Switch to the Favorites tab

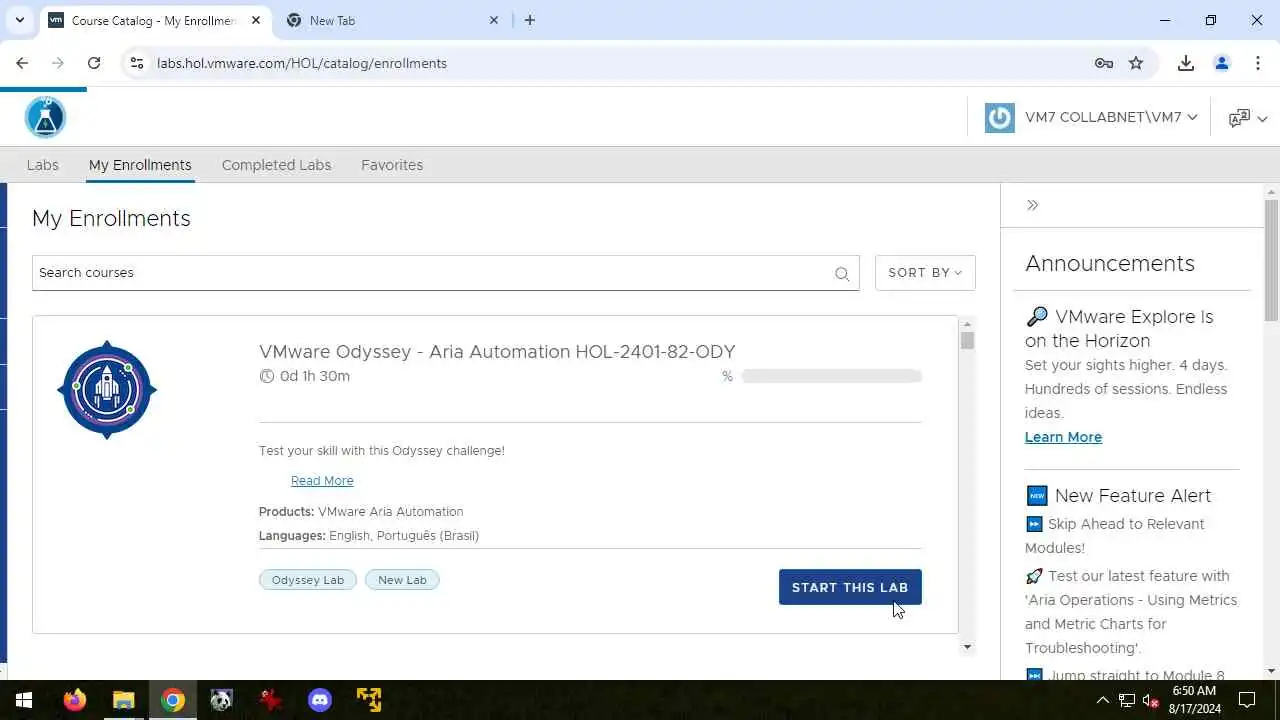392,165
